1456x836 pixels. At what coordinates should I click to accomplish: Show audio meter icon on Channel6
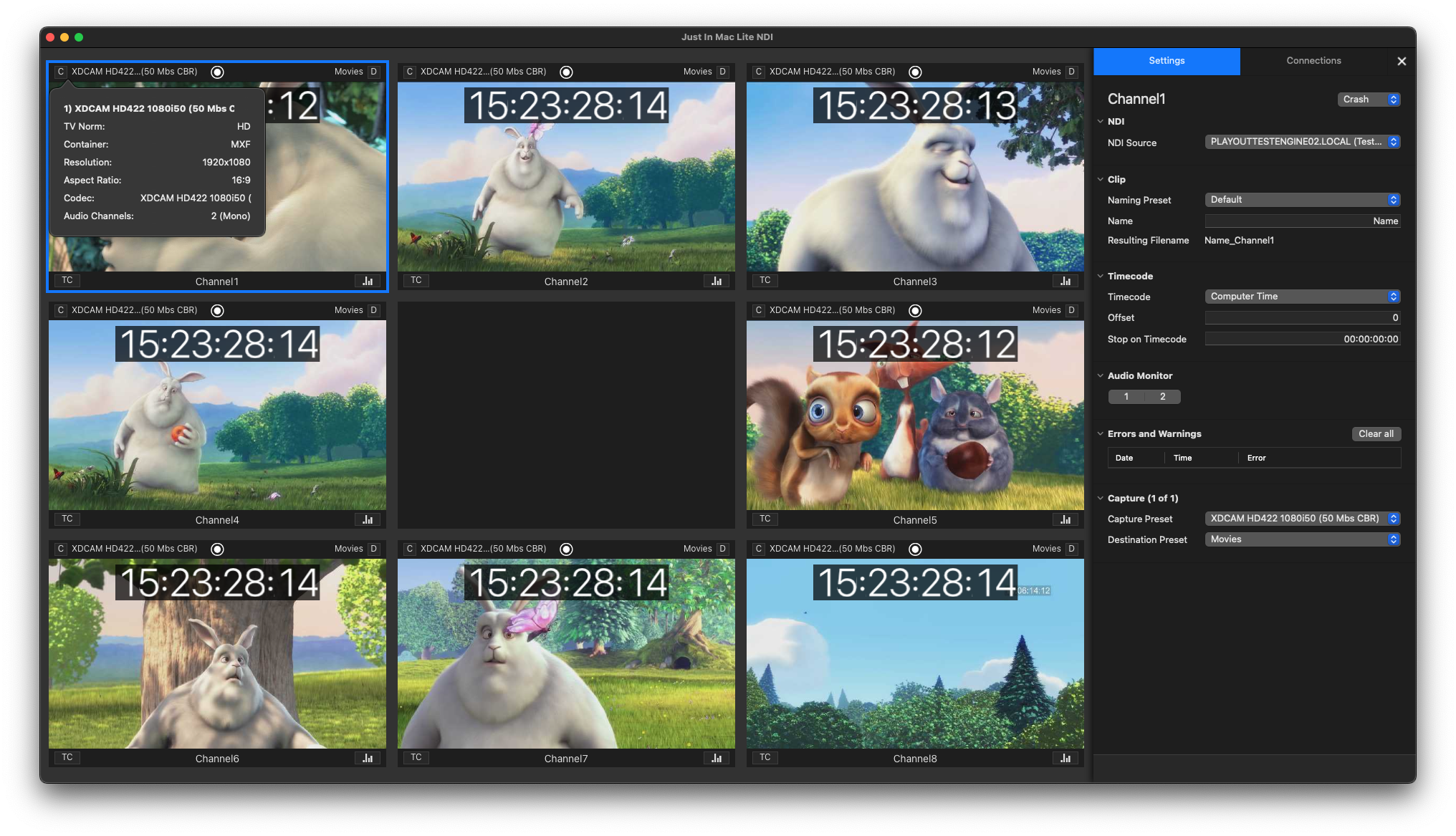point(368,758)
